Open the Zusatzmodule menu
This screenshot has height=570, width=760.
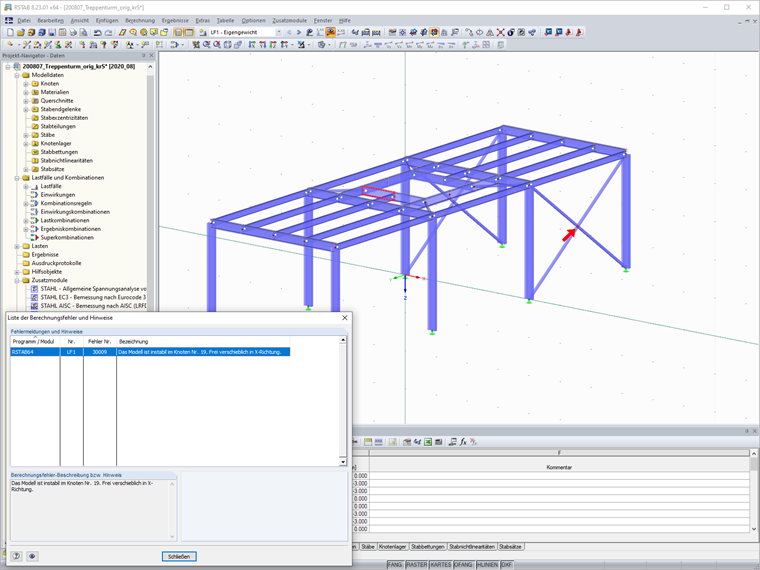click(x=289, y=20)
